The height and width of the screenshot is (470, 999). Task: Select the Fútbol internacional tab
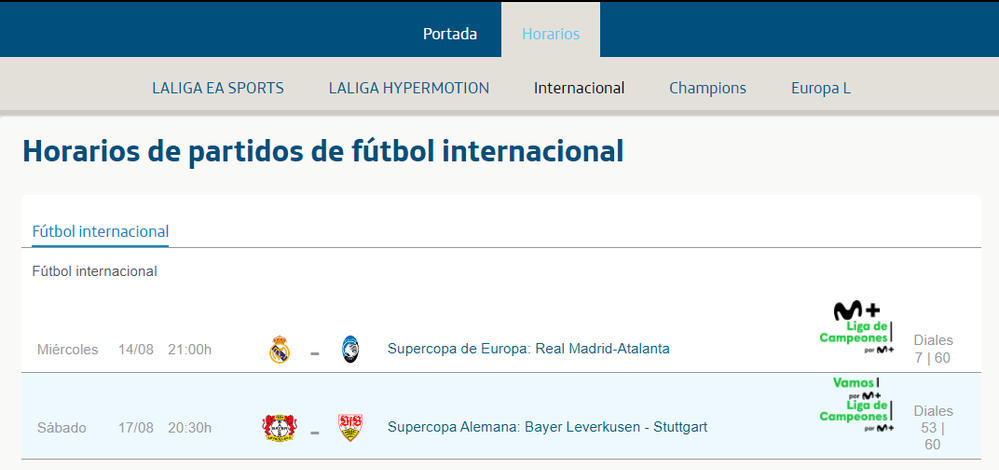[x=100, y=231]
